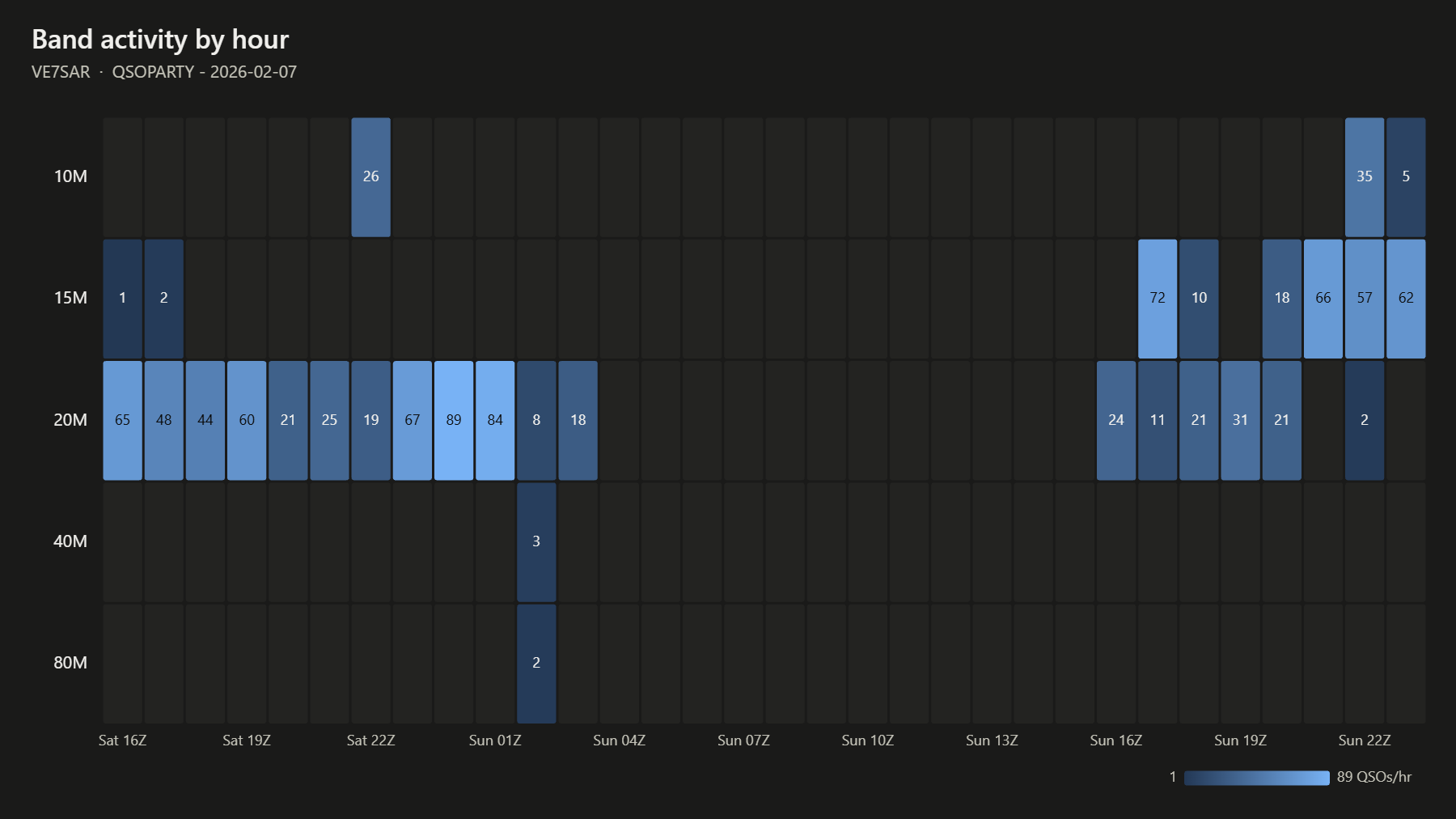Image resolution: width=1456 pixels, height=819 pixels.
Task: Select the Sun 22Z time axis label
Action: pyautogui.click(x=1365, y=740)
